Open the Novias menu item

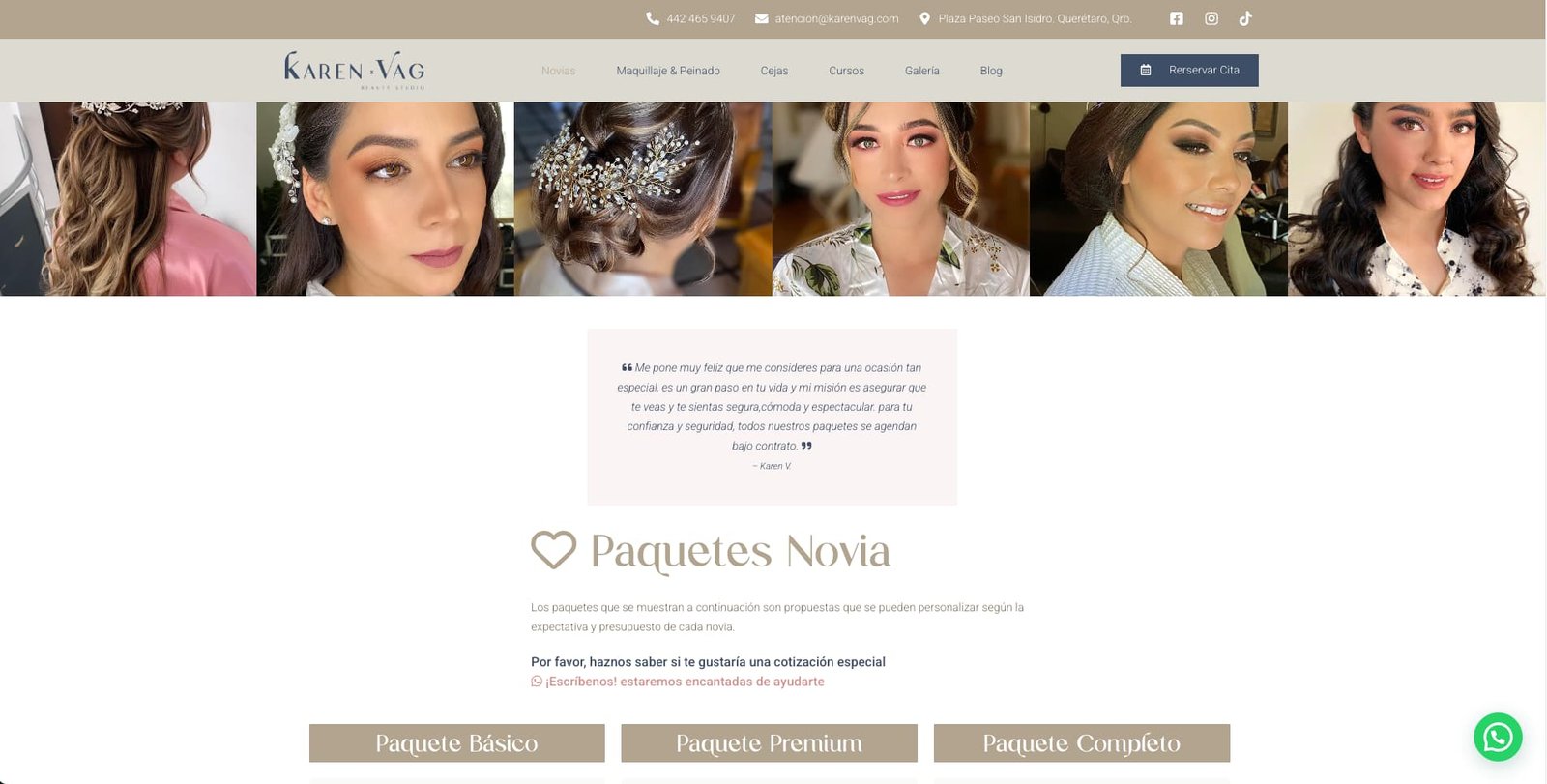(558, 71)
